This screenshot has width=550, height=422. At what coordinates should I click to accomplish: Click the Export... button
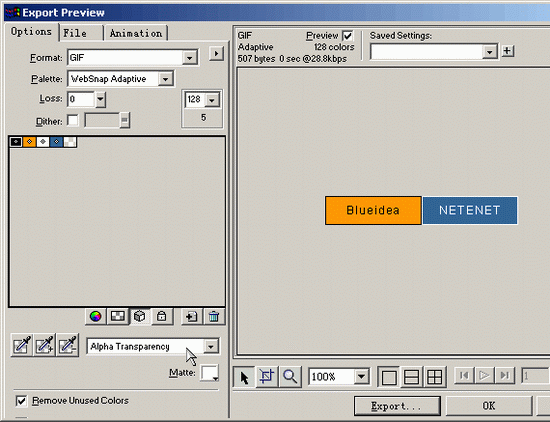tap(397, 406)
